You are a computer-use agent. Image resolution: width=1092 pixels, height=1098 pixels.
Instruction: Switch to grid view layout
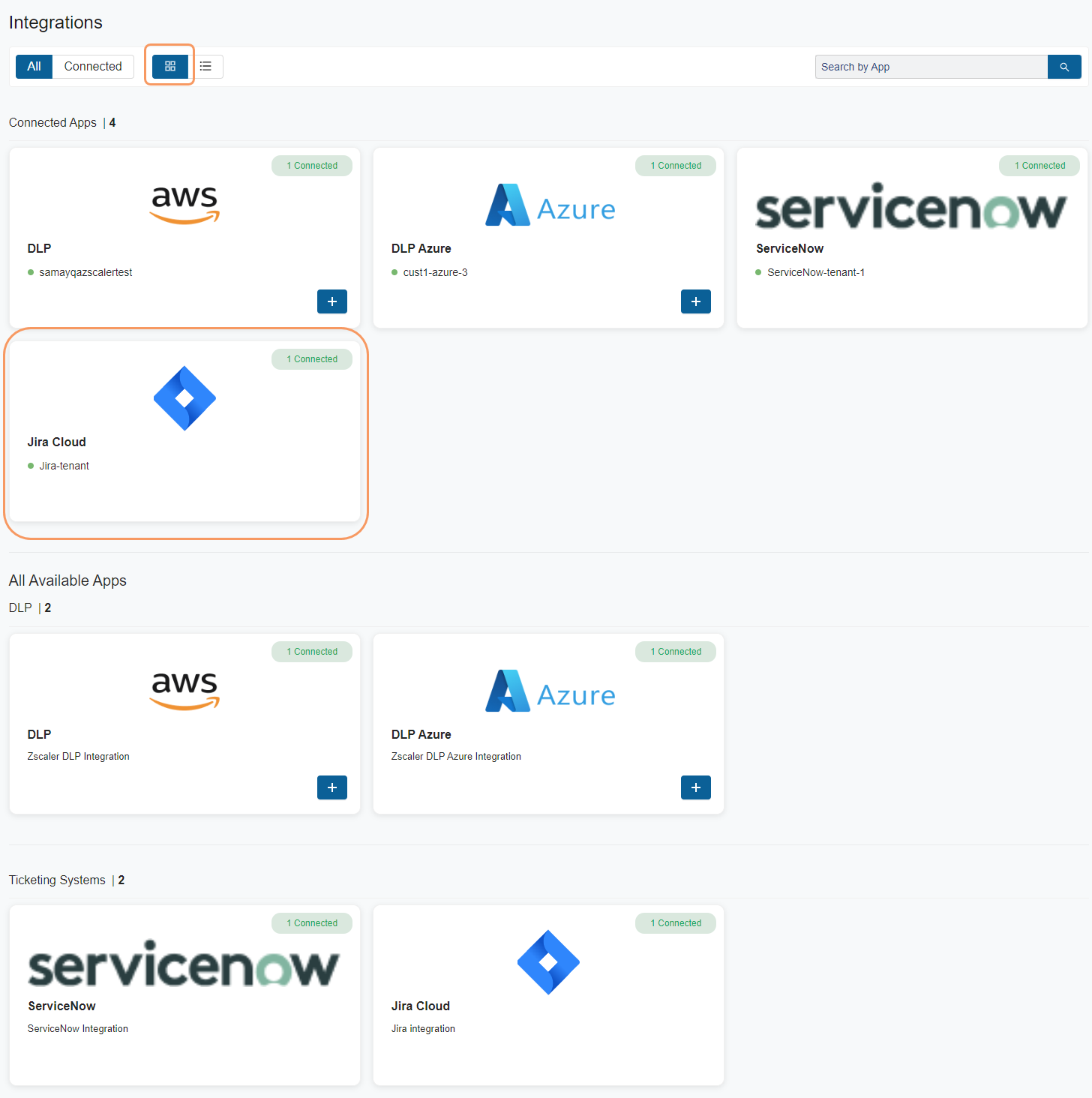pos(170,67)
